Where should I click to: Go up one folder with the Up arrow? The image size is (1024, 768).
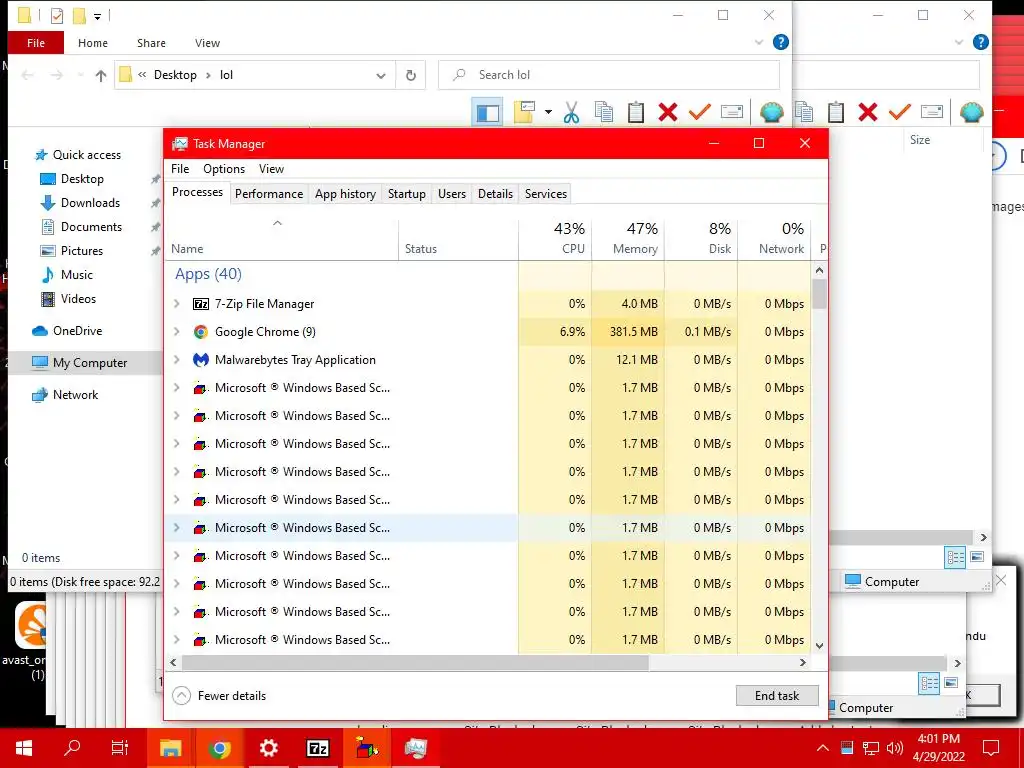(x=101, y=76)
